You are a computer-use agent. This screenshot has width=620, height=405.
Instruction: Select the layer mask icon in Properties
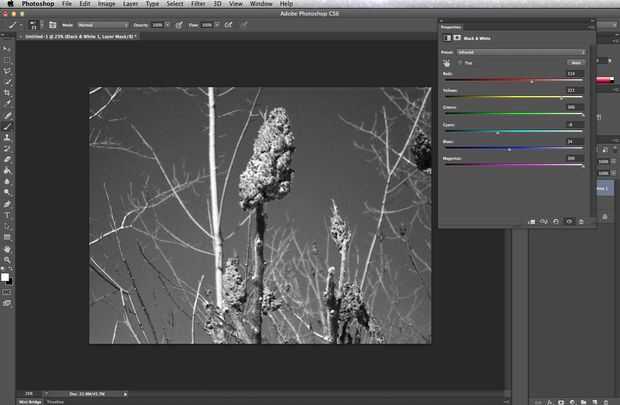pos(457,38)
